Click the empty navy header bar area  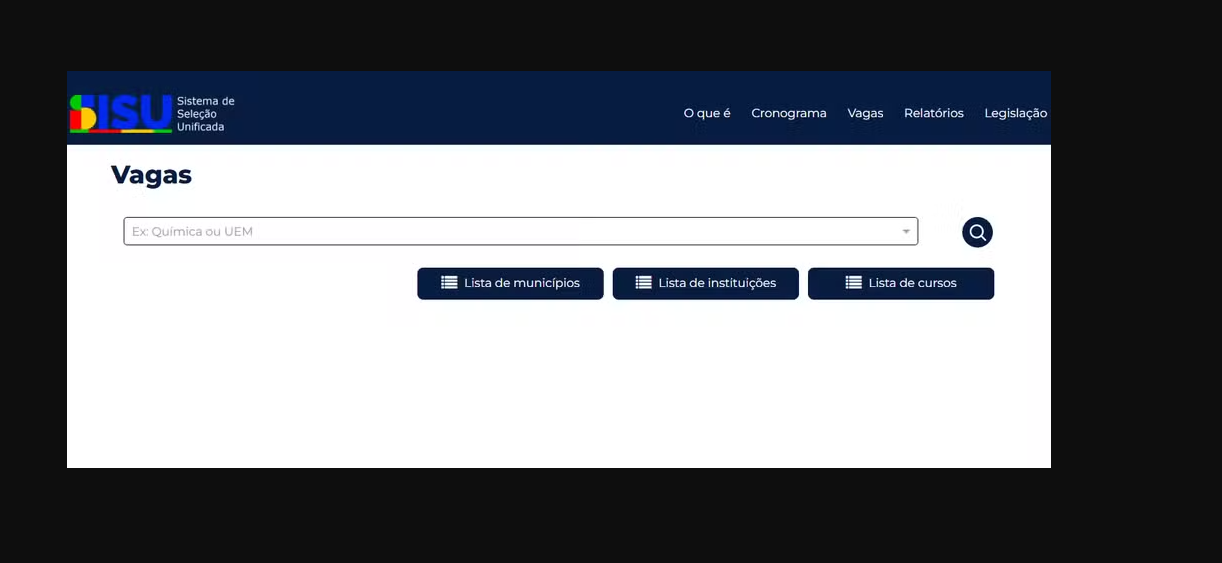(450, 108)
